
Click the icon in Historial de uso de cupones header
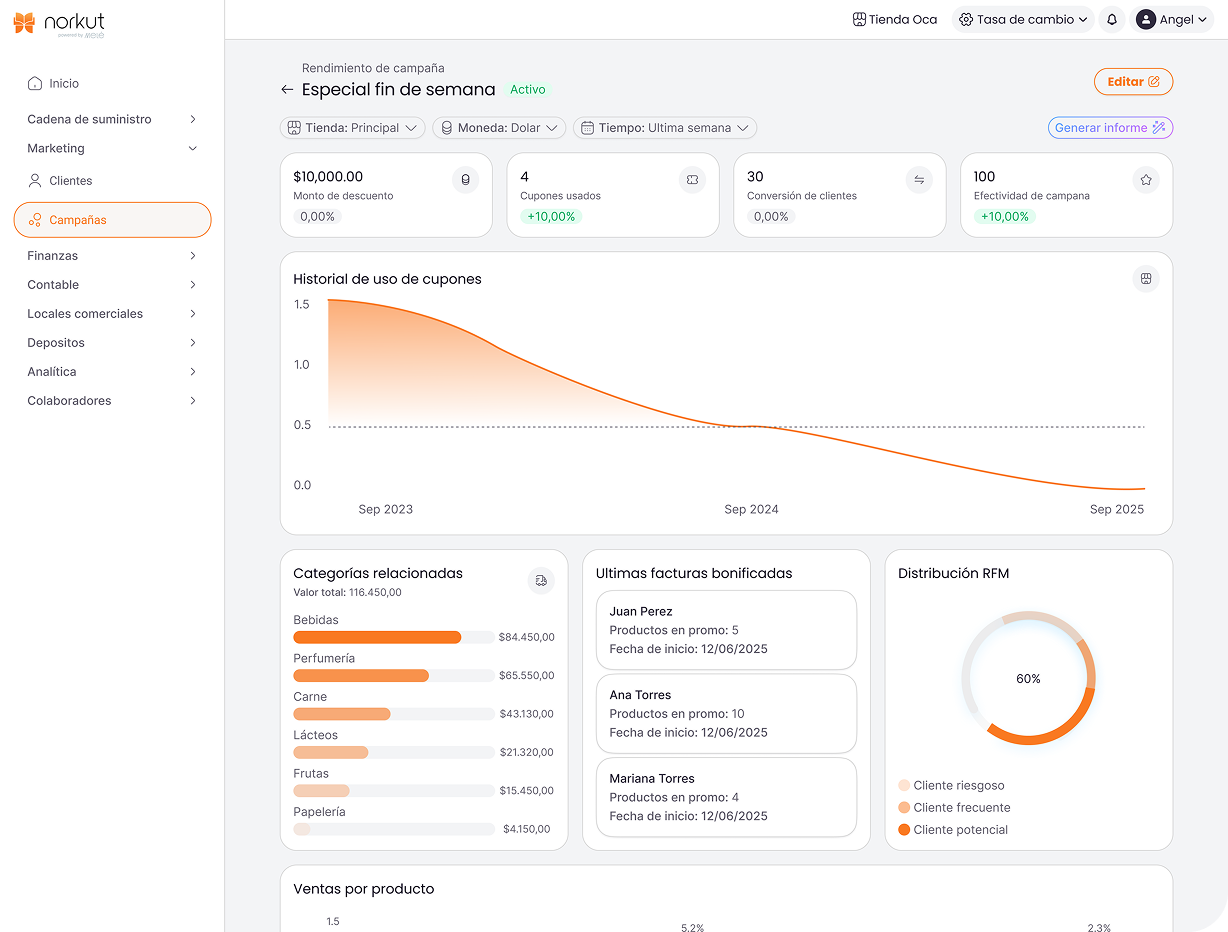1146,279
